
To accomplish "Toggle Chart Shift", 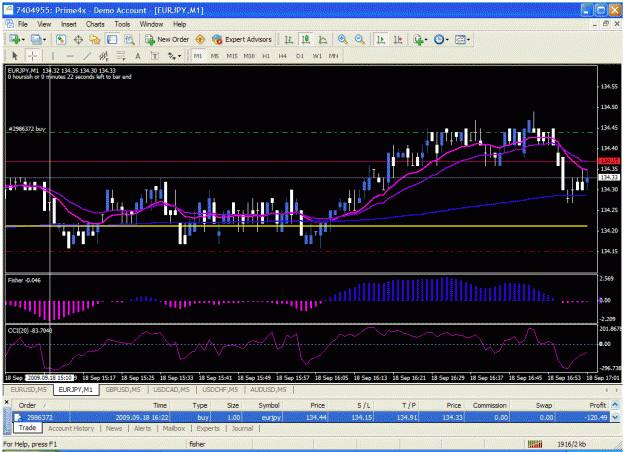I will click(398, 39).
